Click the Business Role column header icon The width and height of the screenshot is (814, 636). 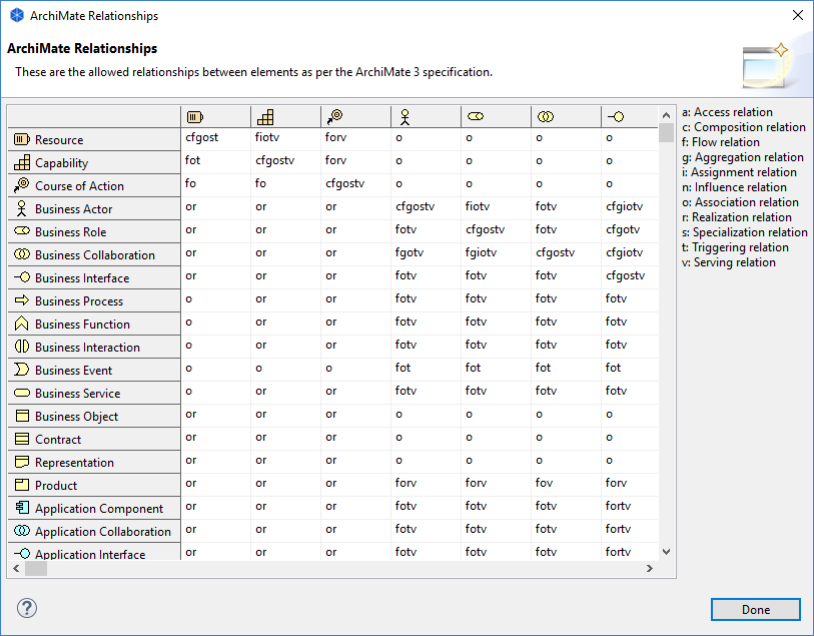coord(475,117)
